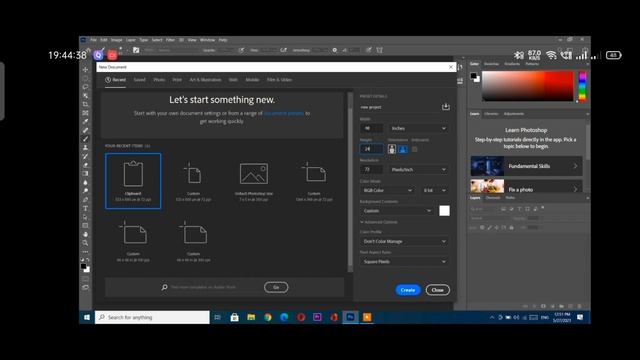Click the magnifier icon in Adobe Stock search
Image resolution: width=640 pixels, height=360 pixels.
pos(164,287)
